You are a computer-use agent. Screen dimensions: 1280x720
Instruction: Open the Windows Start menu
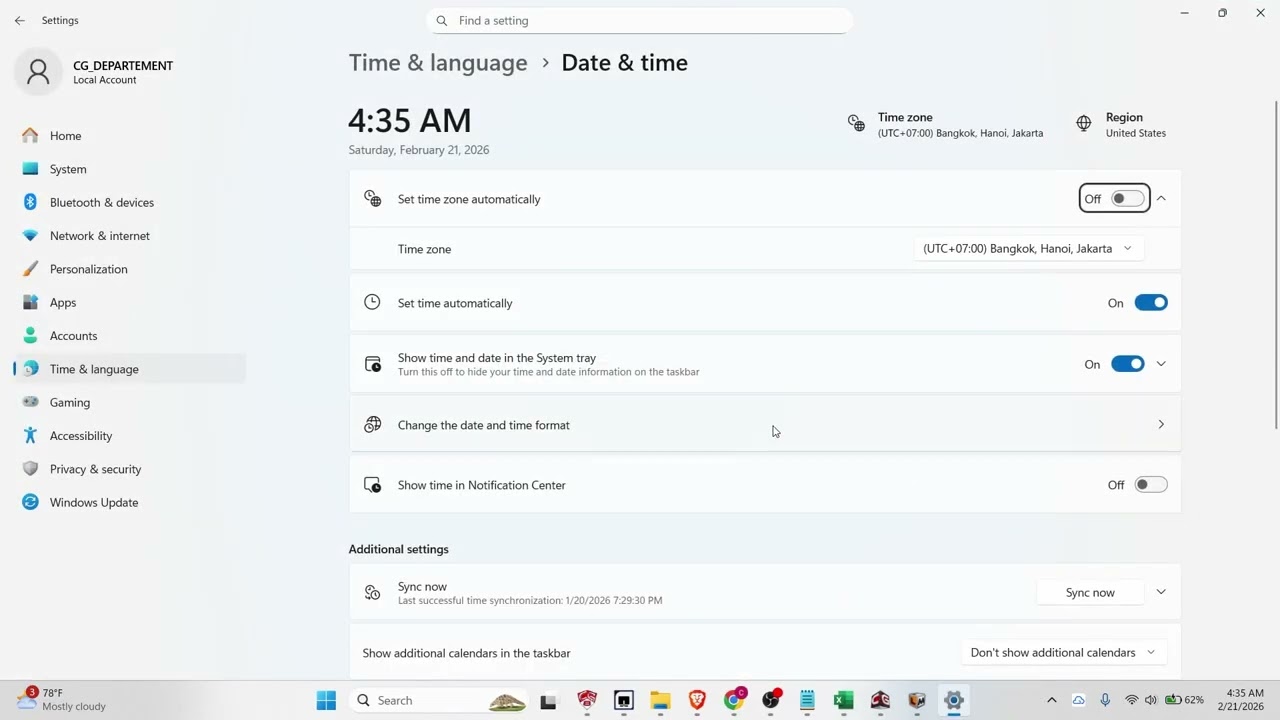[326, 700]
